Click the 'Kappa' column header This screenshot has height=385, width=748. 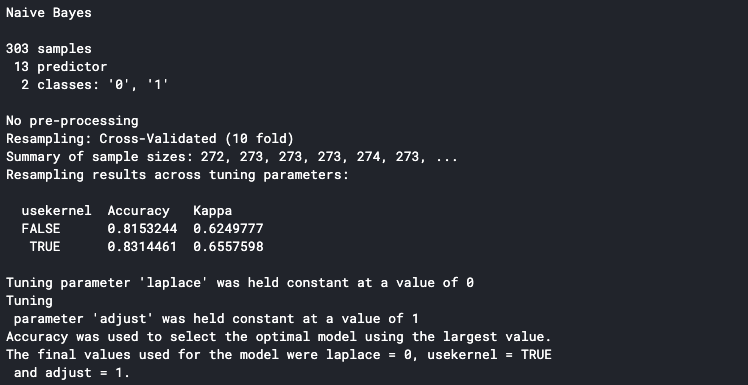[x=212, y=211]
